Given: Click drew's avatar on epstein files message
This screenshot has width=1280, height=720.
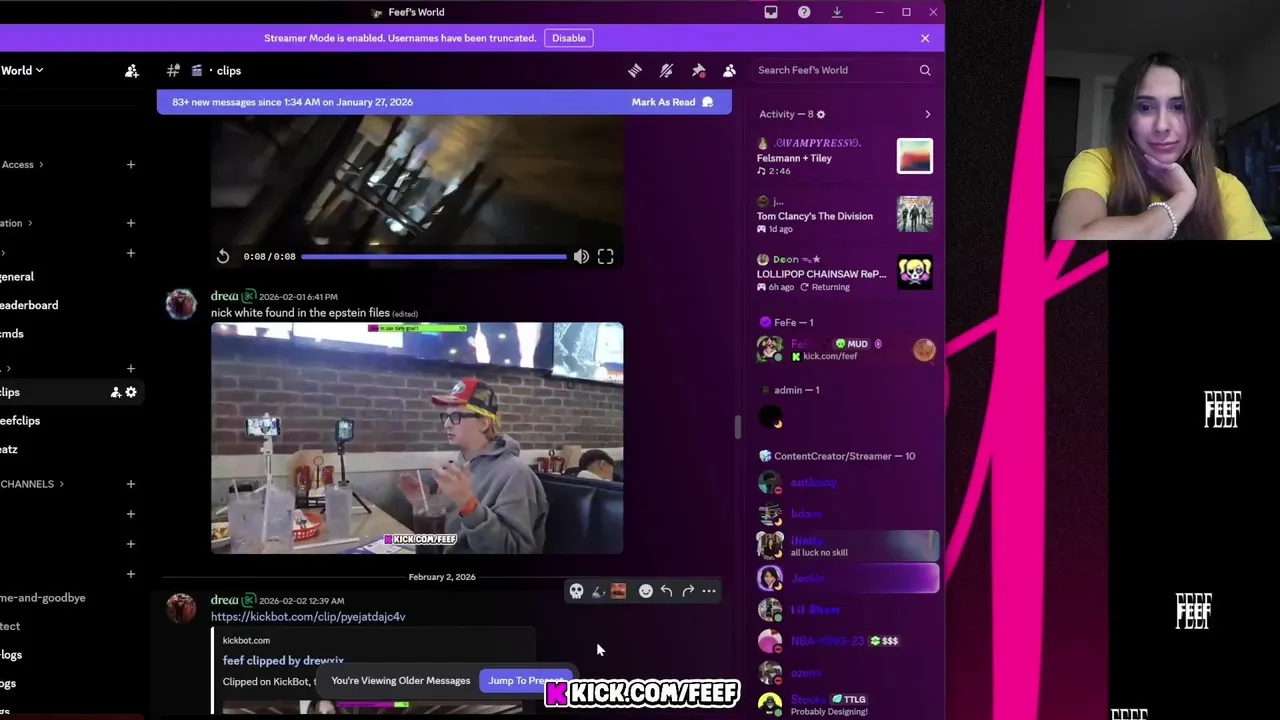Looking at the screenshot, I should [181, 304].
